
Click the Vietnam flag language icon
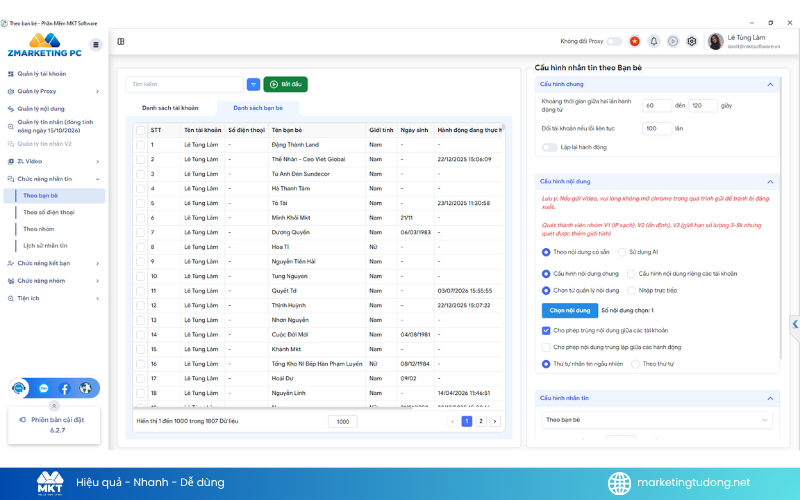pos(634,41)
